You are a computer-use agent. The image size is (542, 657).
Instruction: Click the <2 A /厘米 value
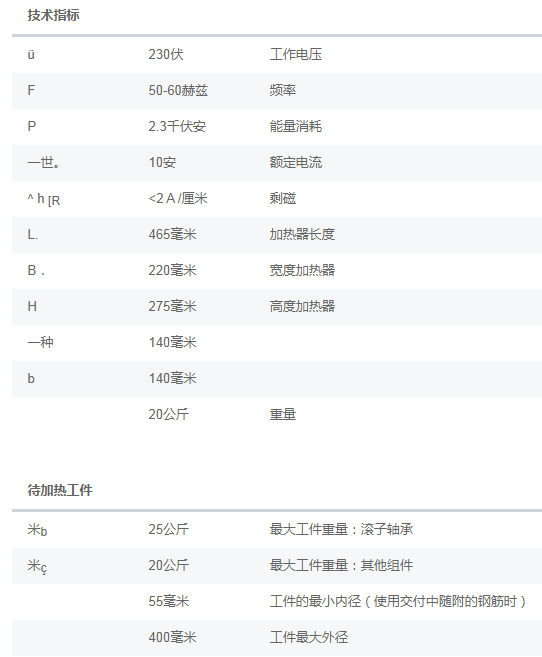[x=178, y=199]
